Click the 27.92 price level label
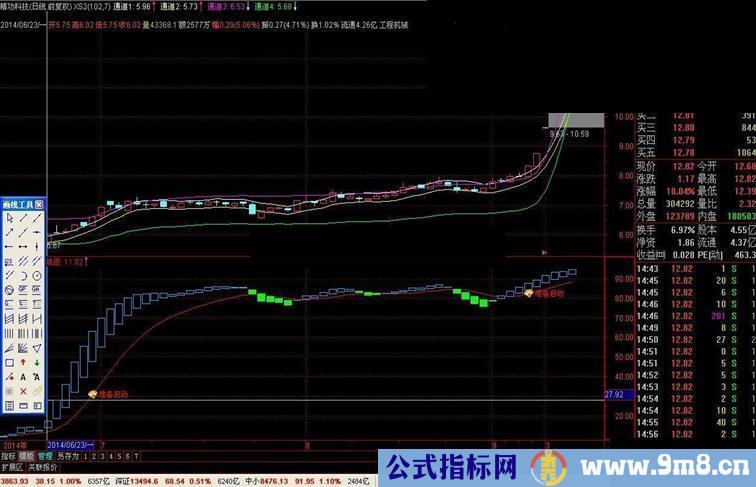Image resolution: width=756 pixels, height=487 pixels. coord(614,395)
